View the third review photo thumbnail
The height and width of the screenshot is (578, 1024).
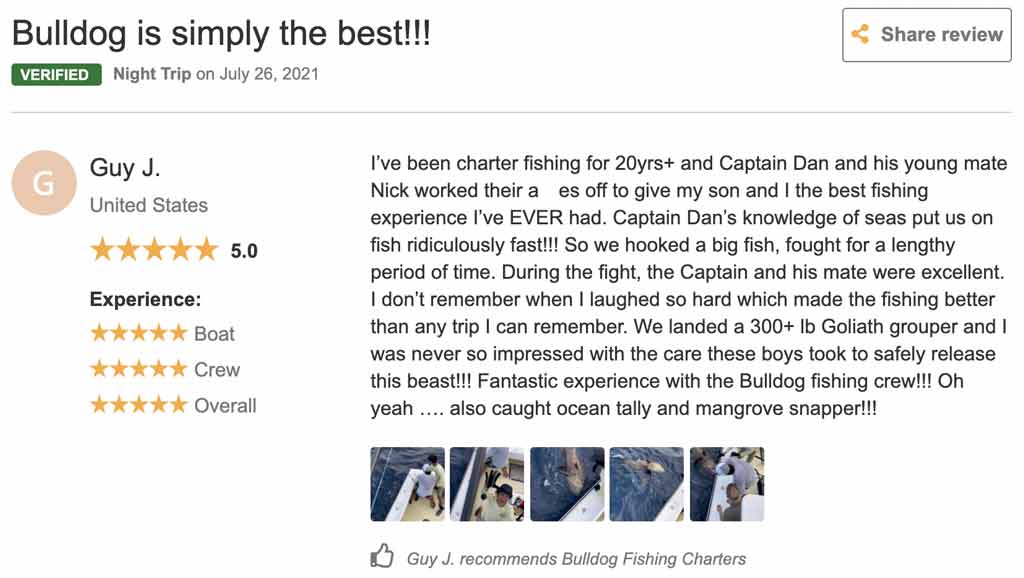(567, 484)
